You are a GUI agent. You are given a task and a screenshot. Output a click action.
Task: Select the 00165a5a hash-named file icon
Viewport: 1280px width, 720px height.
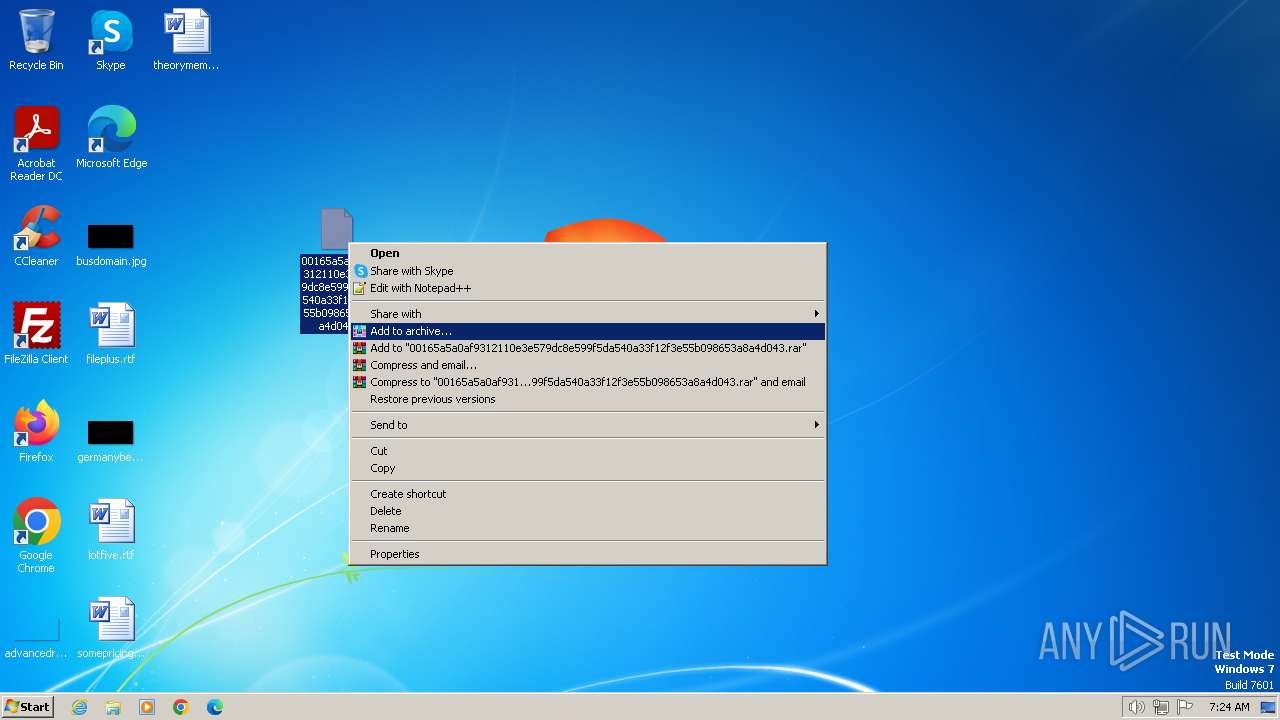click(x=336, y=230)
